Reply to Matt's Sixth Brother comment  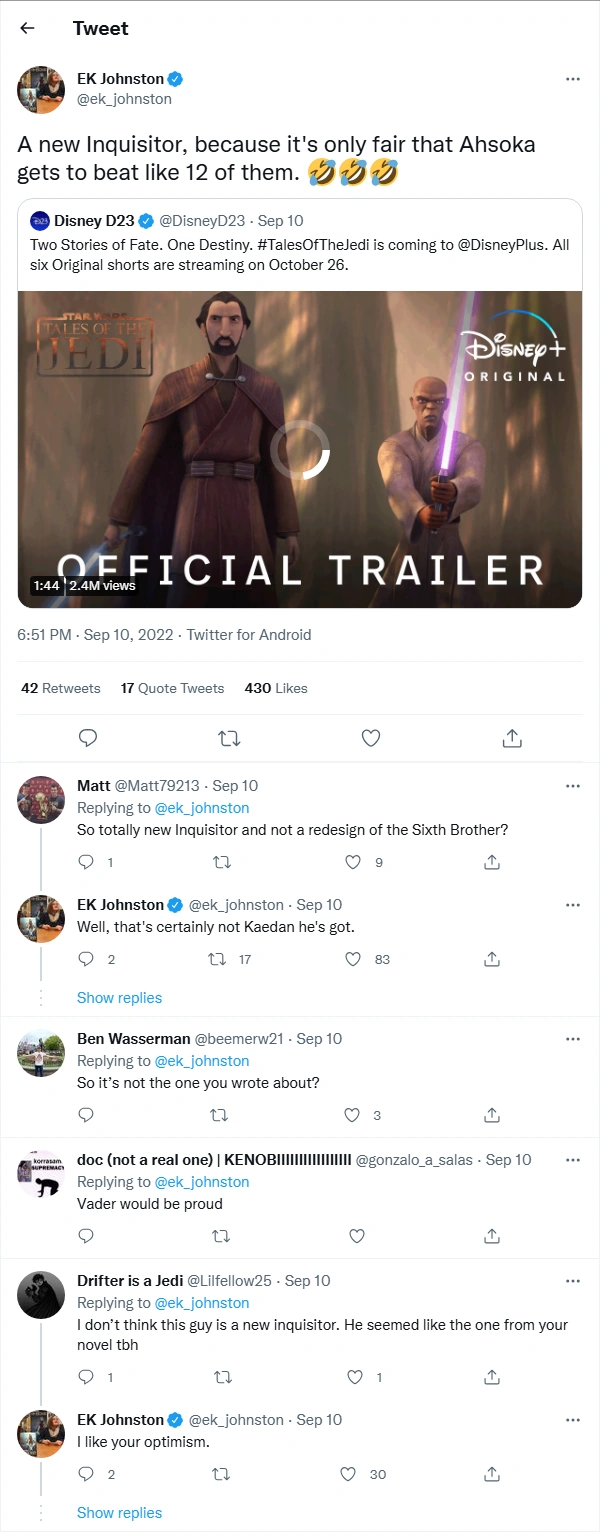86,862
